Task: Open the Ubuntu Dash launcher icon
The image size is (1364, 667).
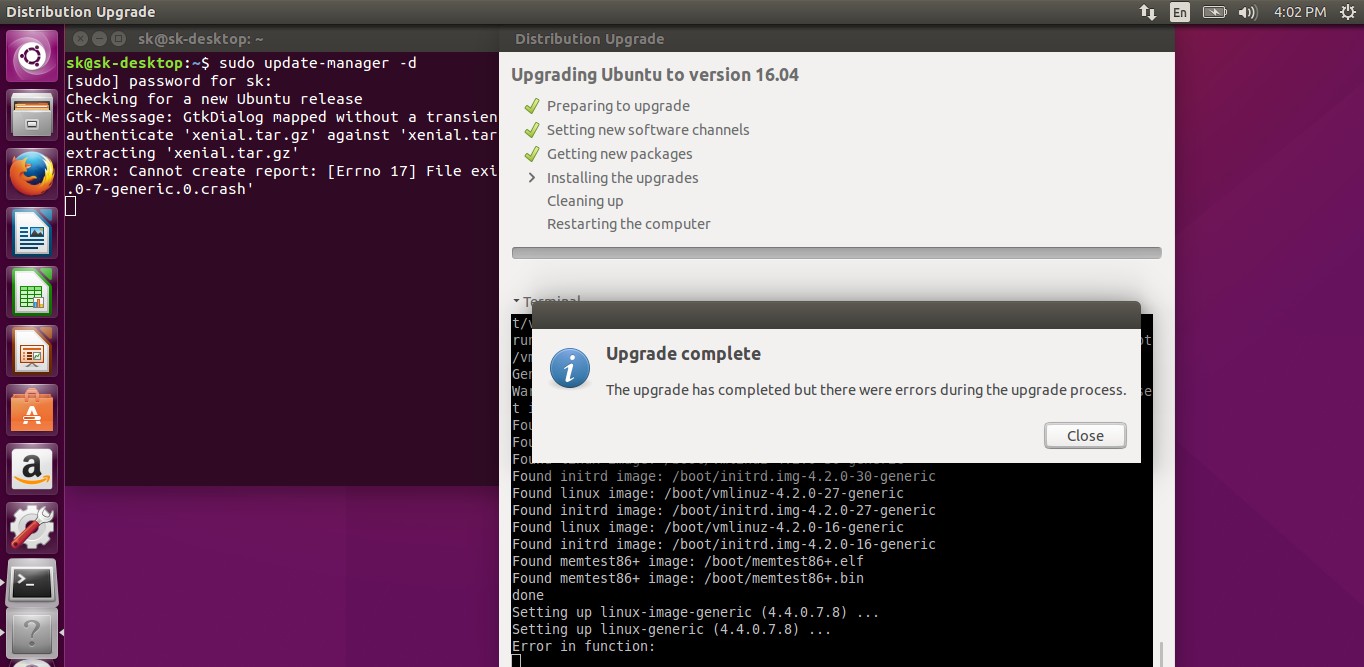Action: [x=33, y=56]
